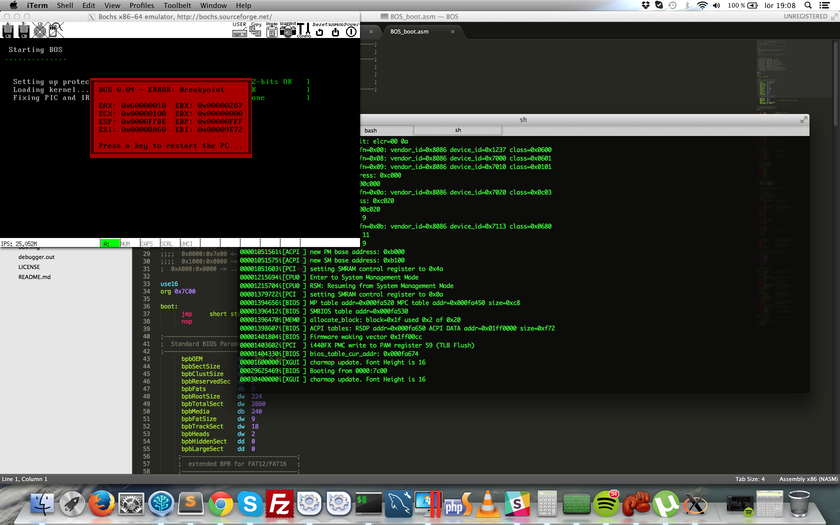Image resolution: width=840 pixels, height=525 pixels.
Task: Open the Profiles menu in iTerm
Action: click(141, 5)
